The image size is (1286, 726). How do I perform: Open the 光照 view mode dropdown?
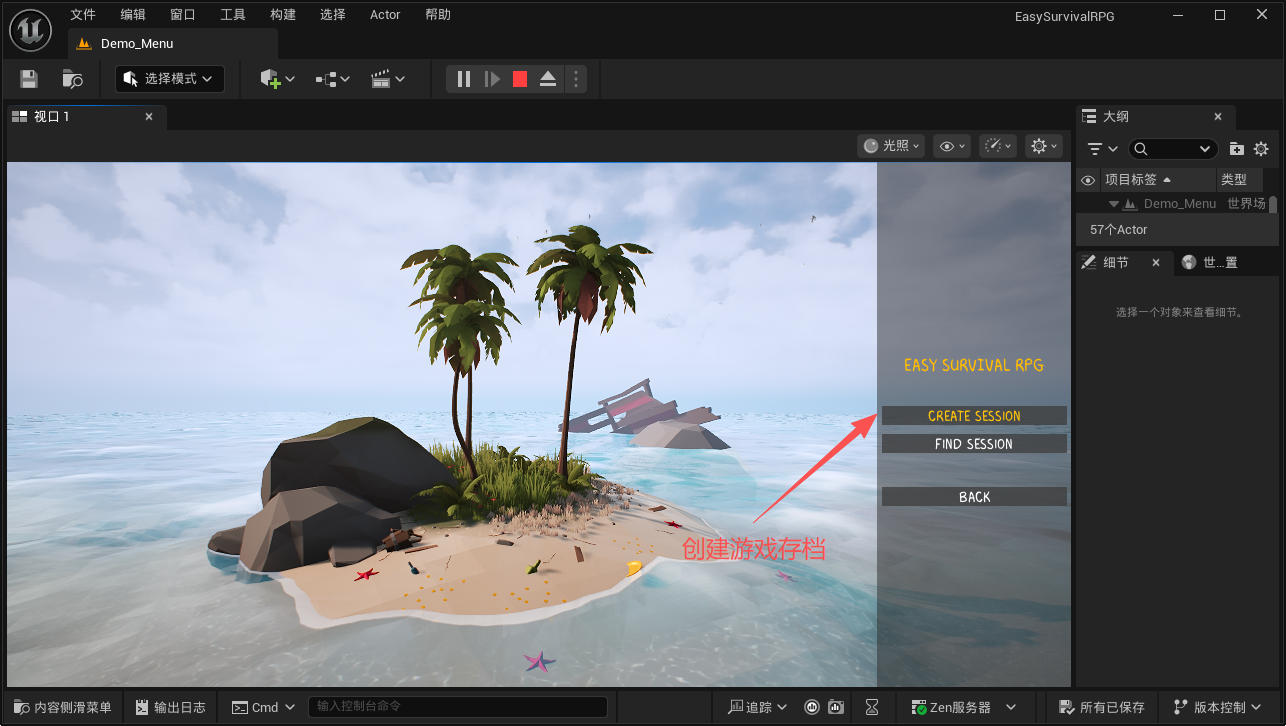[891, 146]
